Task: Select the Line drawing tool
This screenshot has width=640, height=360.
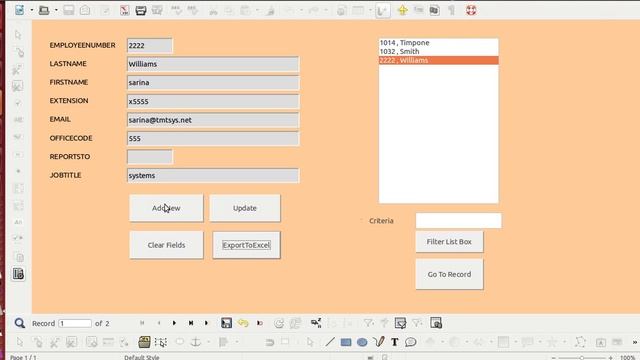Action: point(330,342)
